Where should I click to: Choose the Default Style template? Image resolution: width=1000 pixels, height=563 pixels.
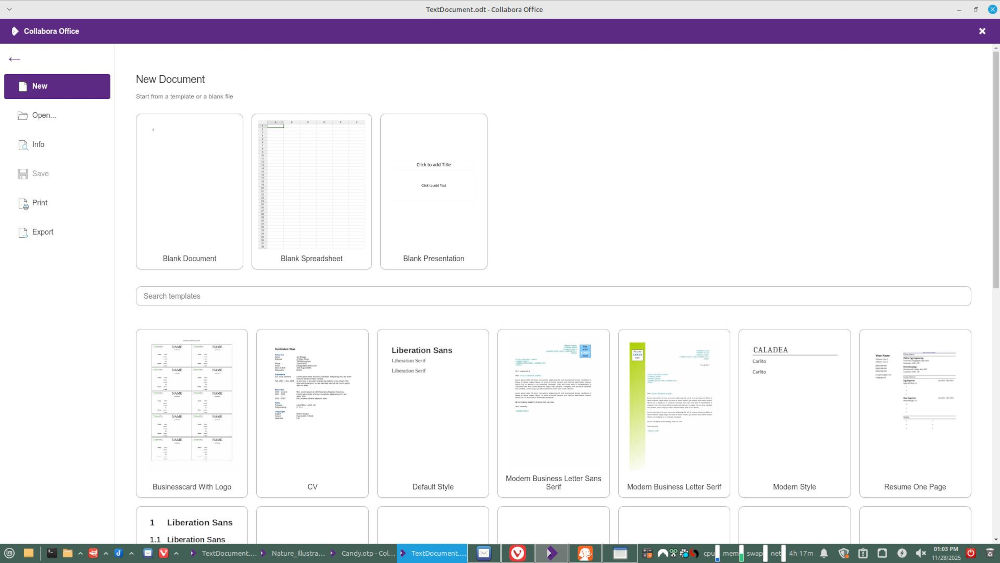point(432,412)
